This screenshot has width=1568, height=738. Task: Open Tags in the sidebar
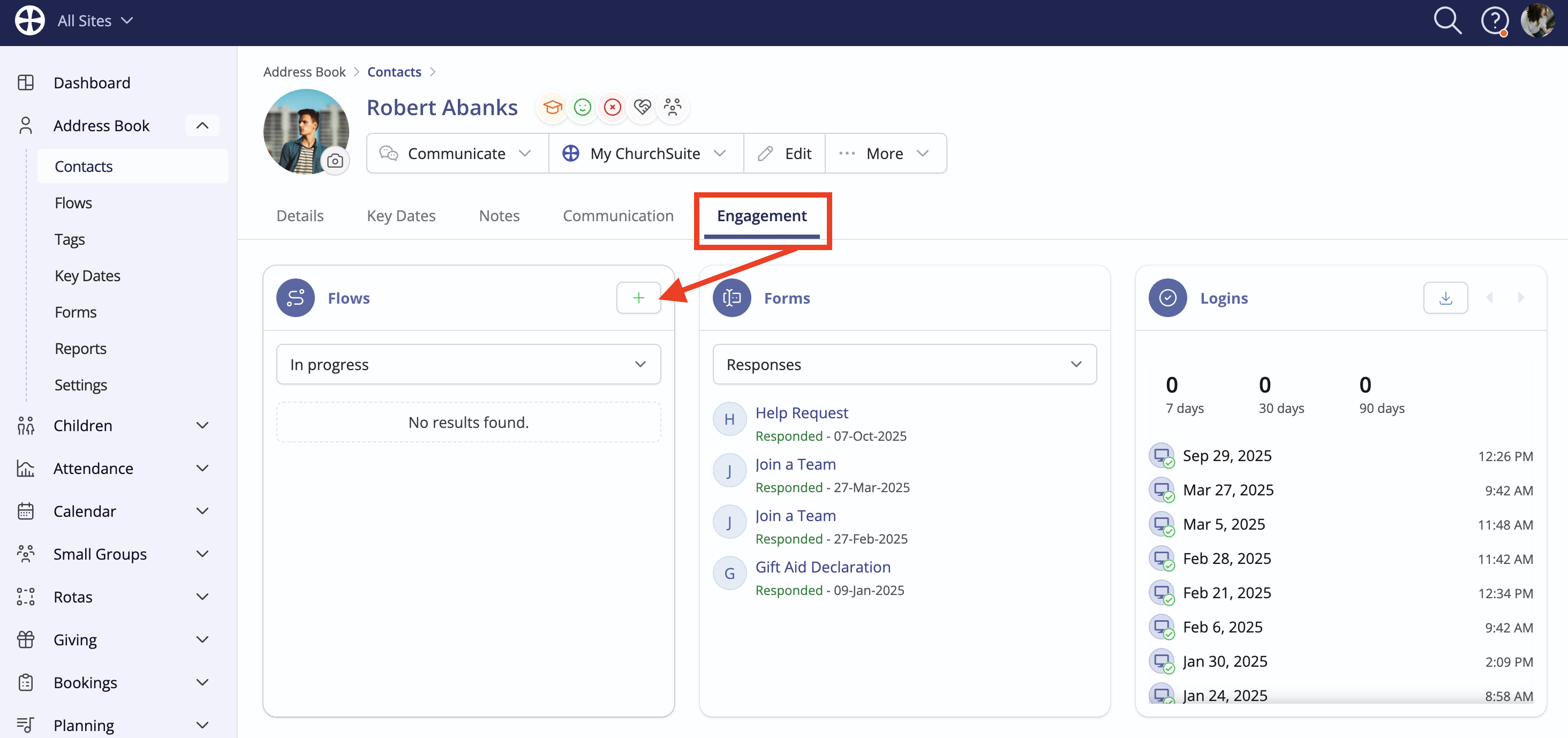coord(70,239)
